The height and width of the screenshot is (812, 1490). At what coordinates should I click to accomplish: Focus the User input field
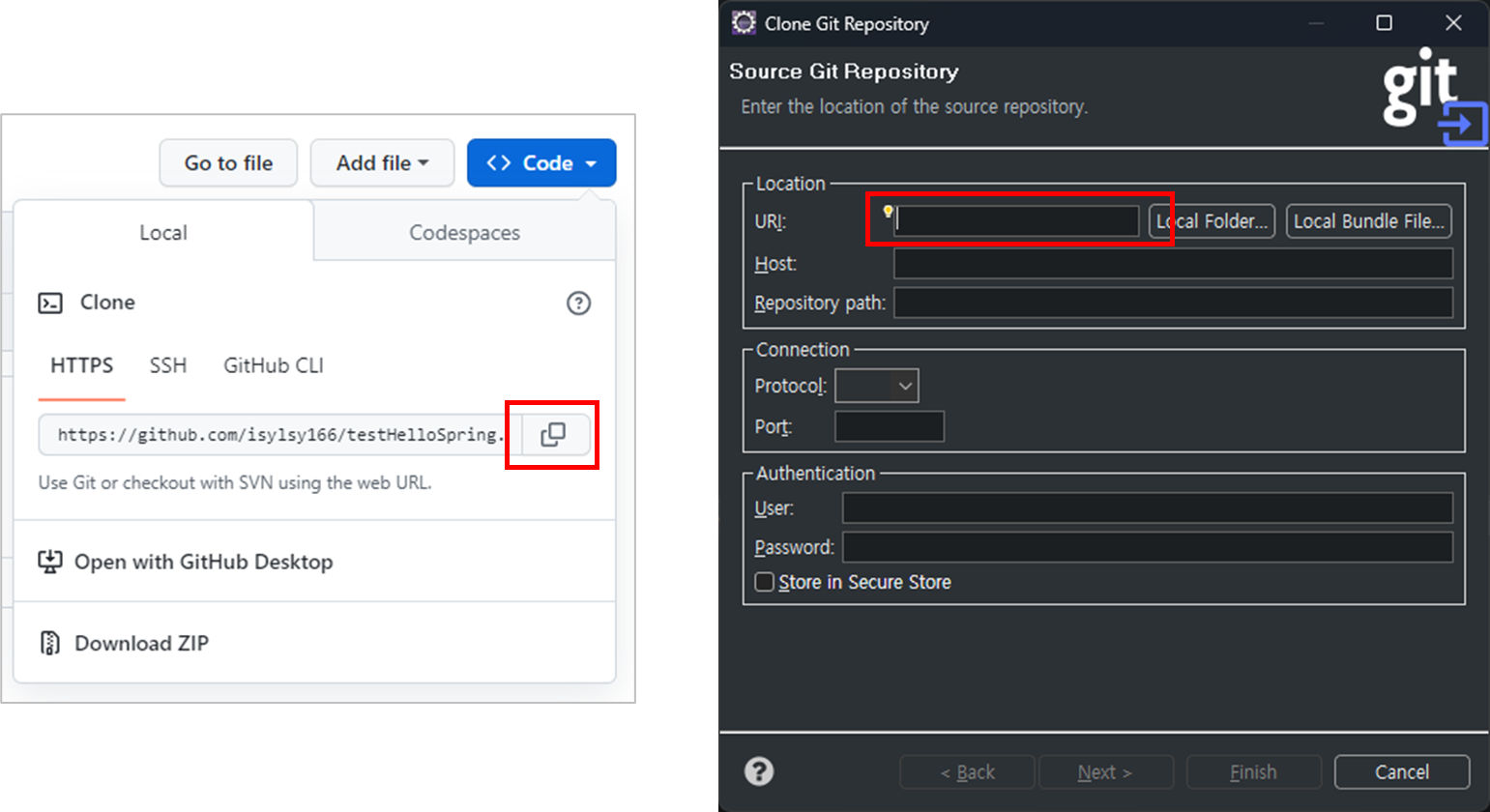click(1148, 508)
